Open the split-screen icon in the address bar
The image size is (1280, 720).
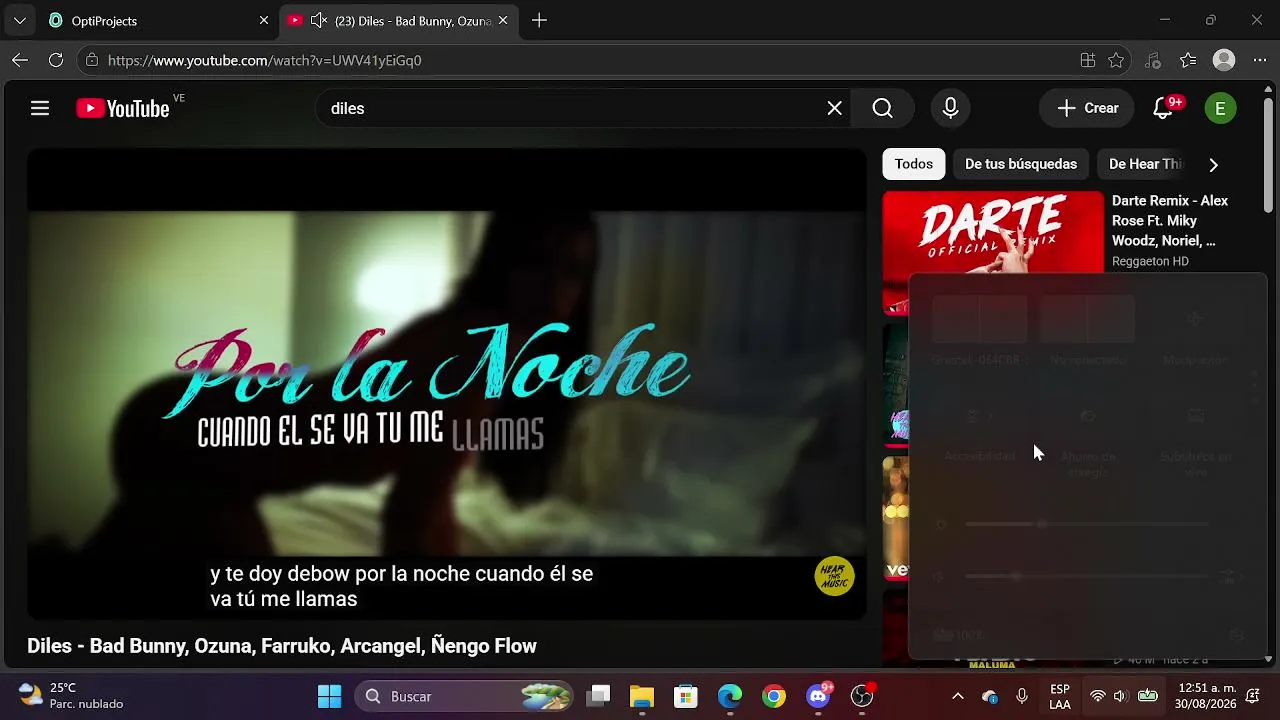(x=1088, y=60)
